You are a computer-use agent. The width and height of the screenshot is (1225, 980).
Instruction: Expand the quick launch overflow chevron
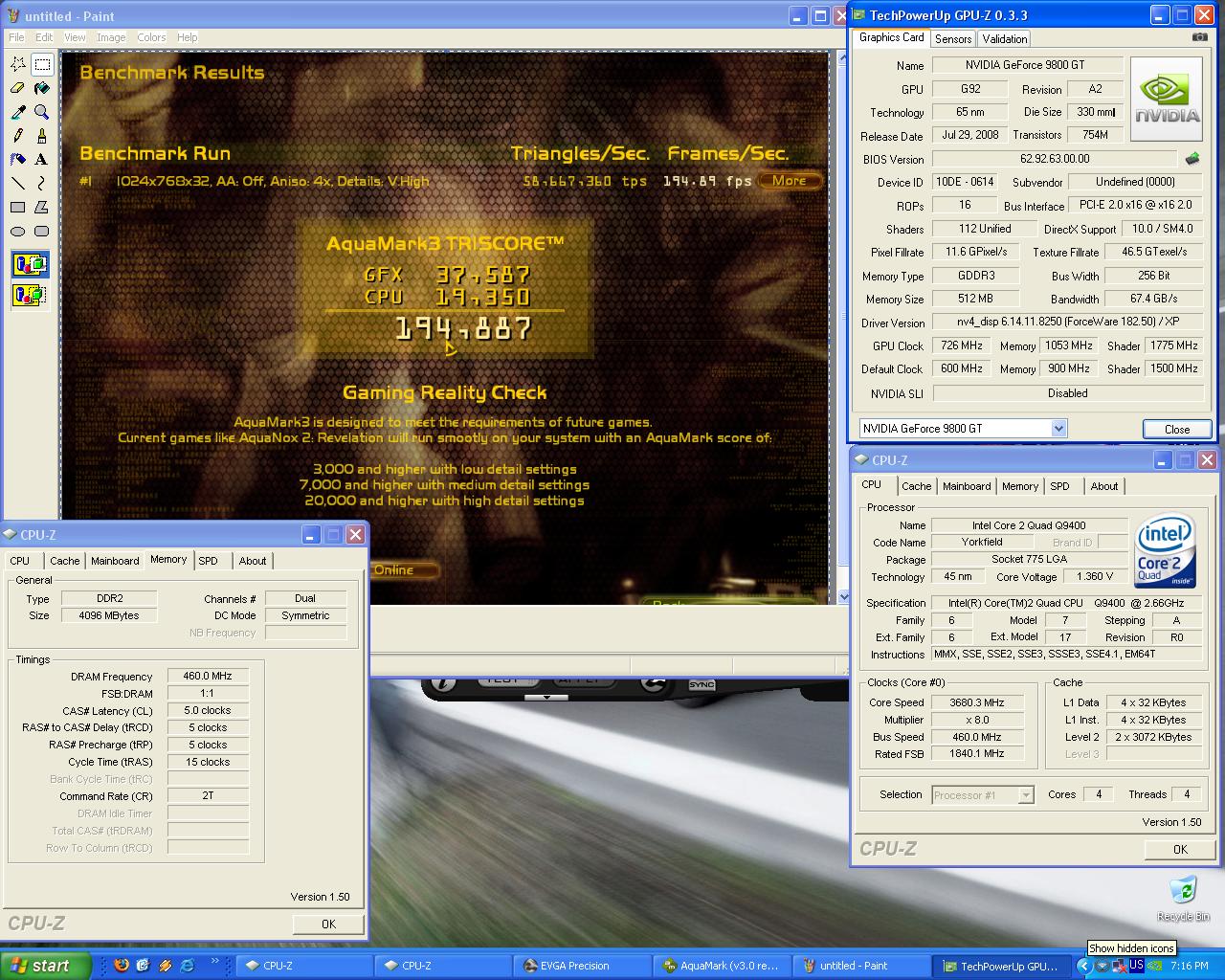pyautogui.click(x=214, y=962)
